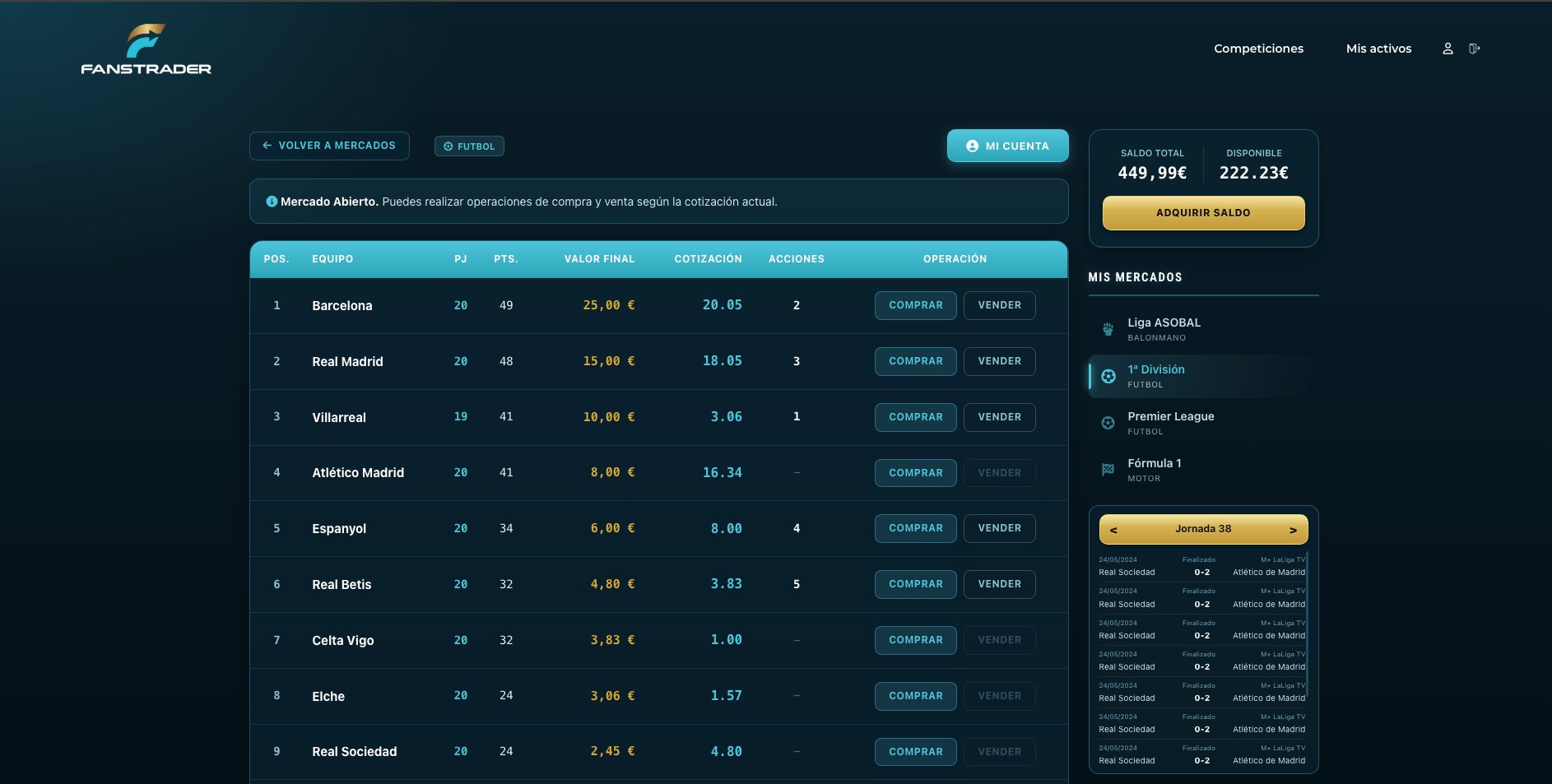
Task: Click the logout icon in header
Action: (x=1475, y=49)
